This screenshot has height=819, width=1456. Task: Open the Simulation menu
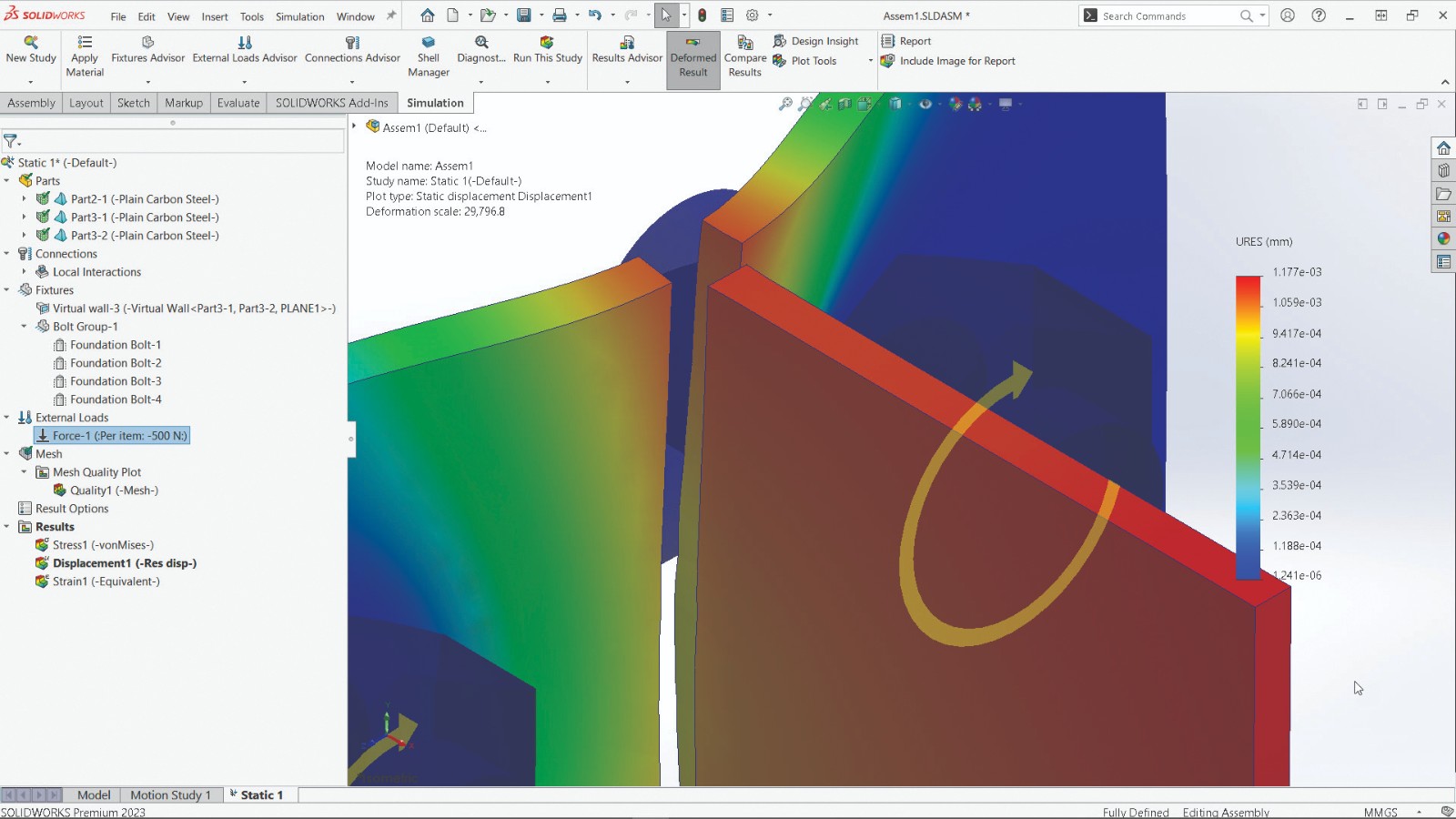(299, 16)
